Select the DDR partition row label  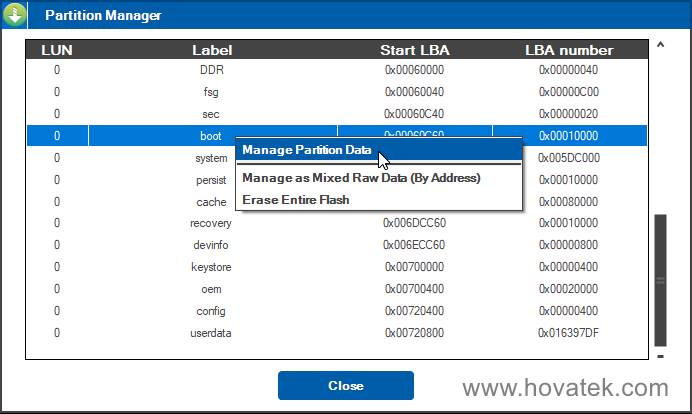click(212, 70)
